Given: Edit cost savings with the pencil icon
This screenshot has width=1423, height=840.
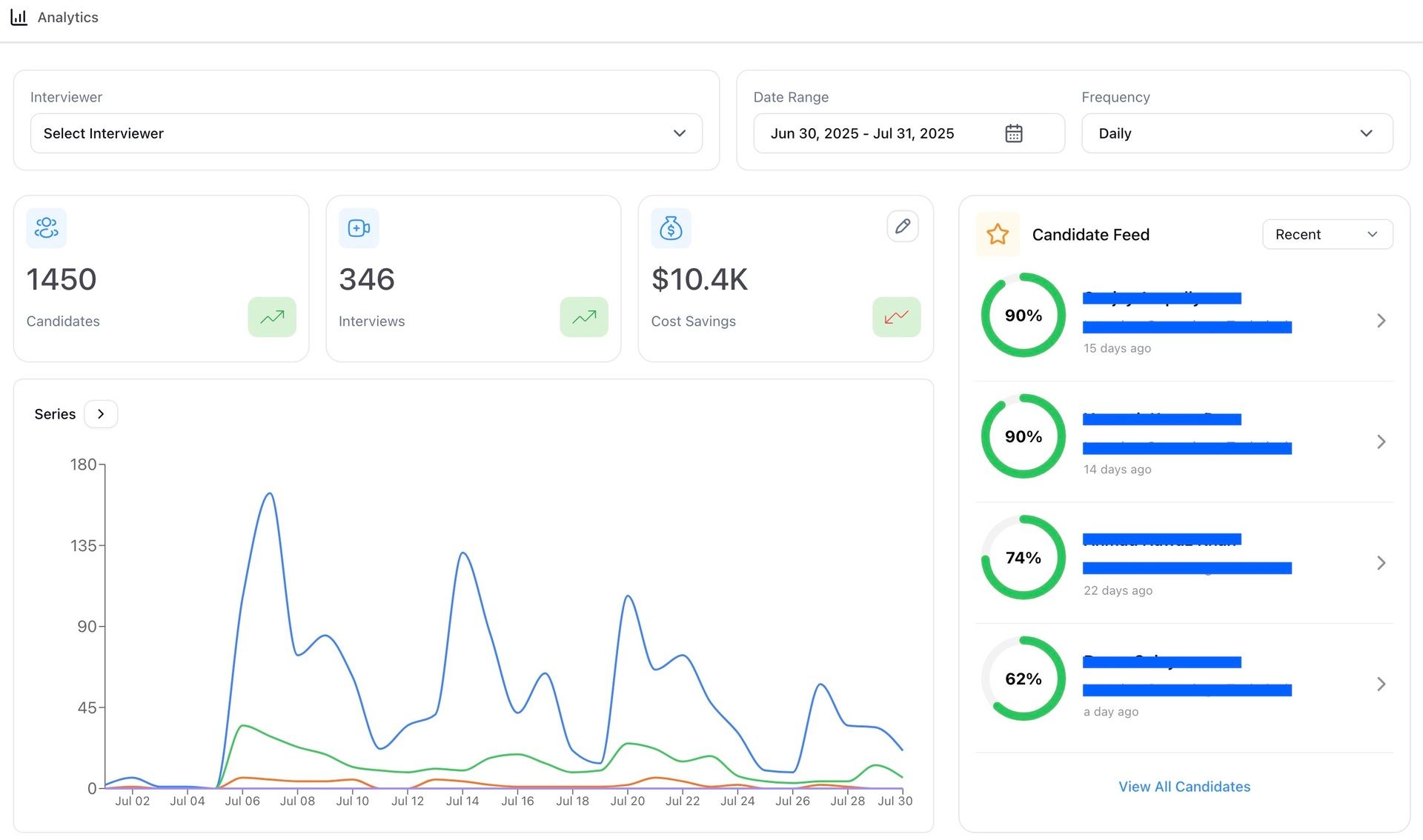Looking at the screenshot, I should tap(902, 226).
